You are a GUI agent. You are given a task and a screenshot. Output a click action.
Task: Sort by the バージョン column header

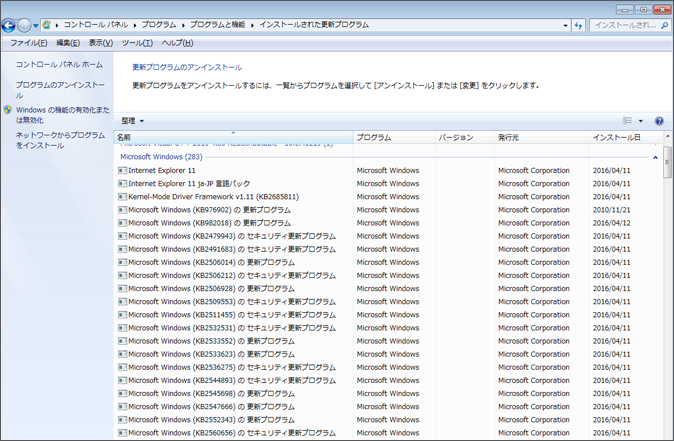click(465, 138)
